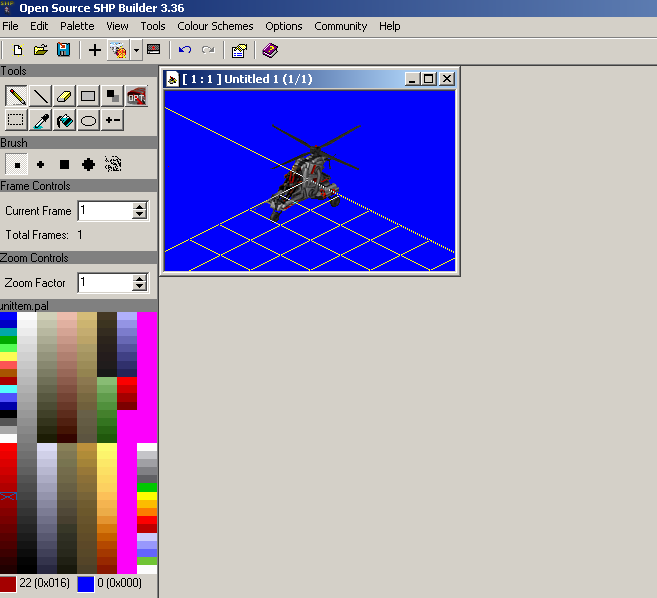Click the Save file toolbar icon
Viewport: 657px width, 598px height.
(x=63, y=49)
